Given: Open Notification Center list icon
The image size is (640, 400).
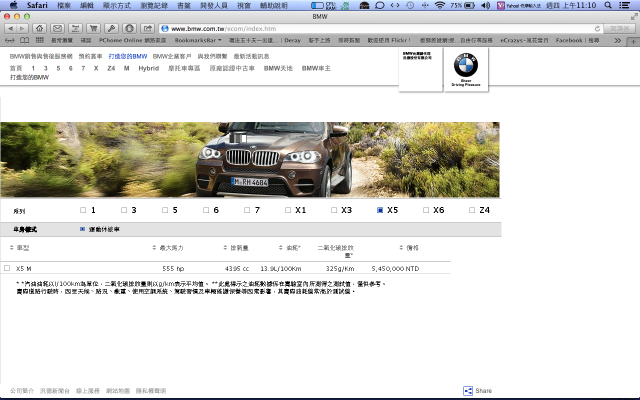Looking at the screenshot, I should [624, 5].
